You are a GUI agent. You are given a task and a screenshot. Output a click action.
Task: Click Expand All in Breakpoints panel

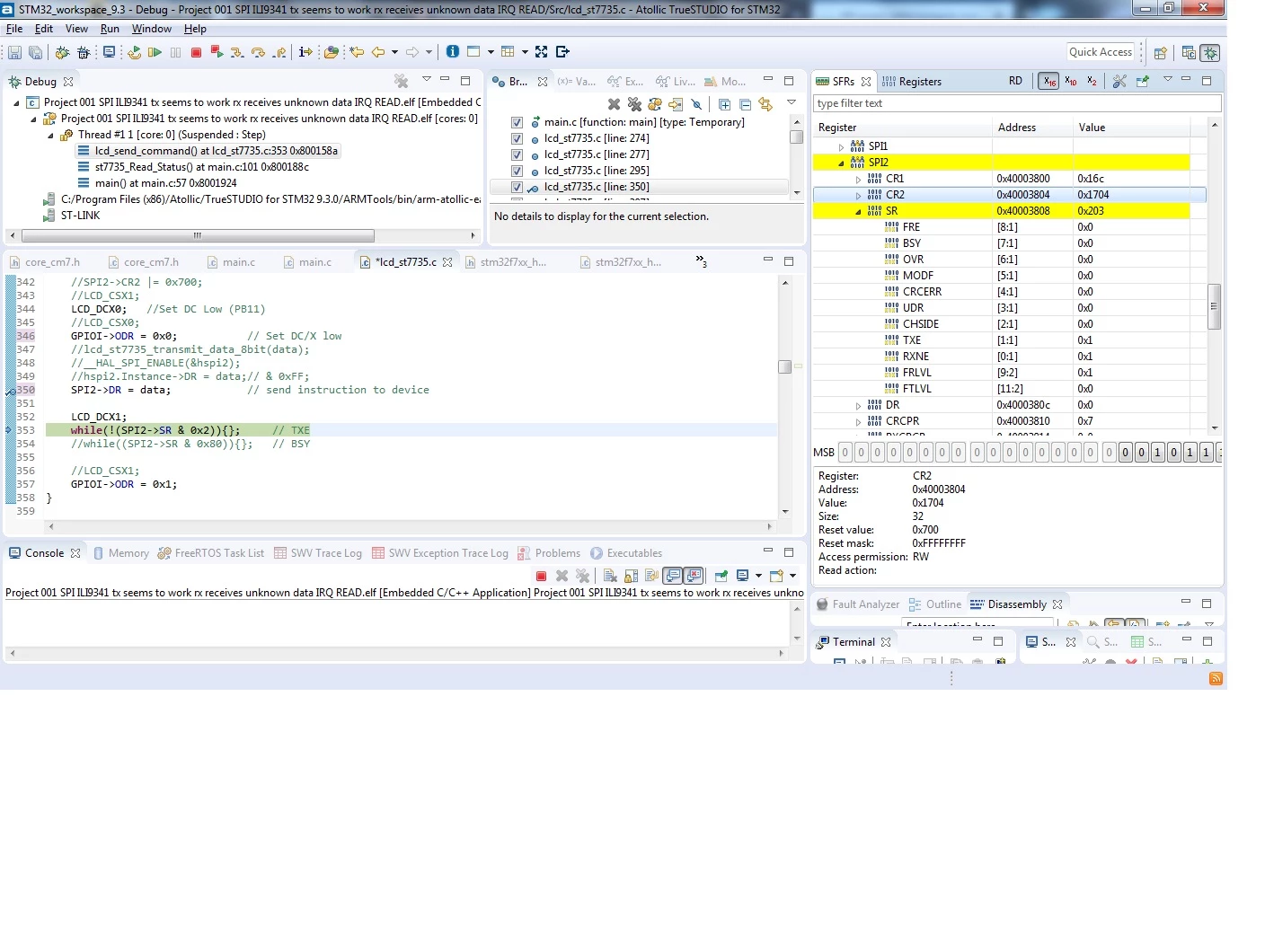724,104
